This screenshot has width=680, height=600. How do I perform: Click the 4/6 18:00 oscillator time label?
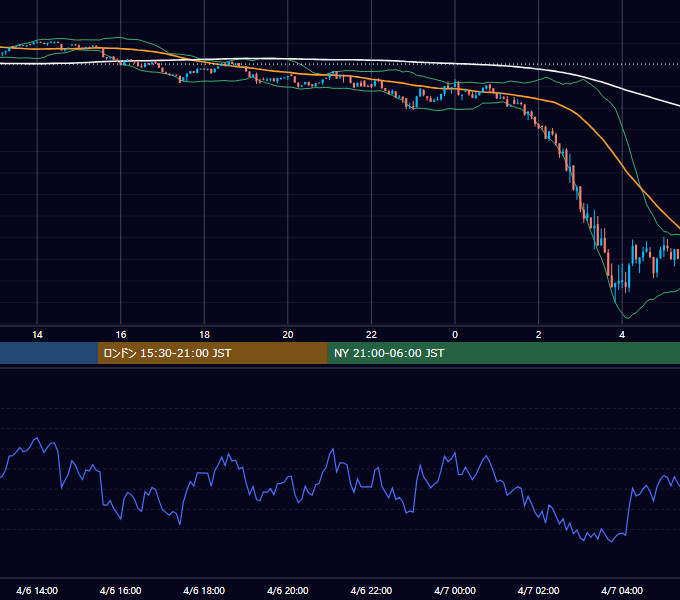[204, 590]
